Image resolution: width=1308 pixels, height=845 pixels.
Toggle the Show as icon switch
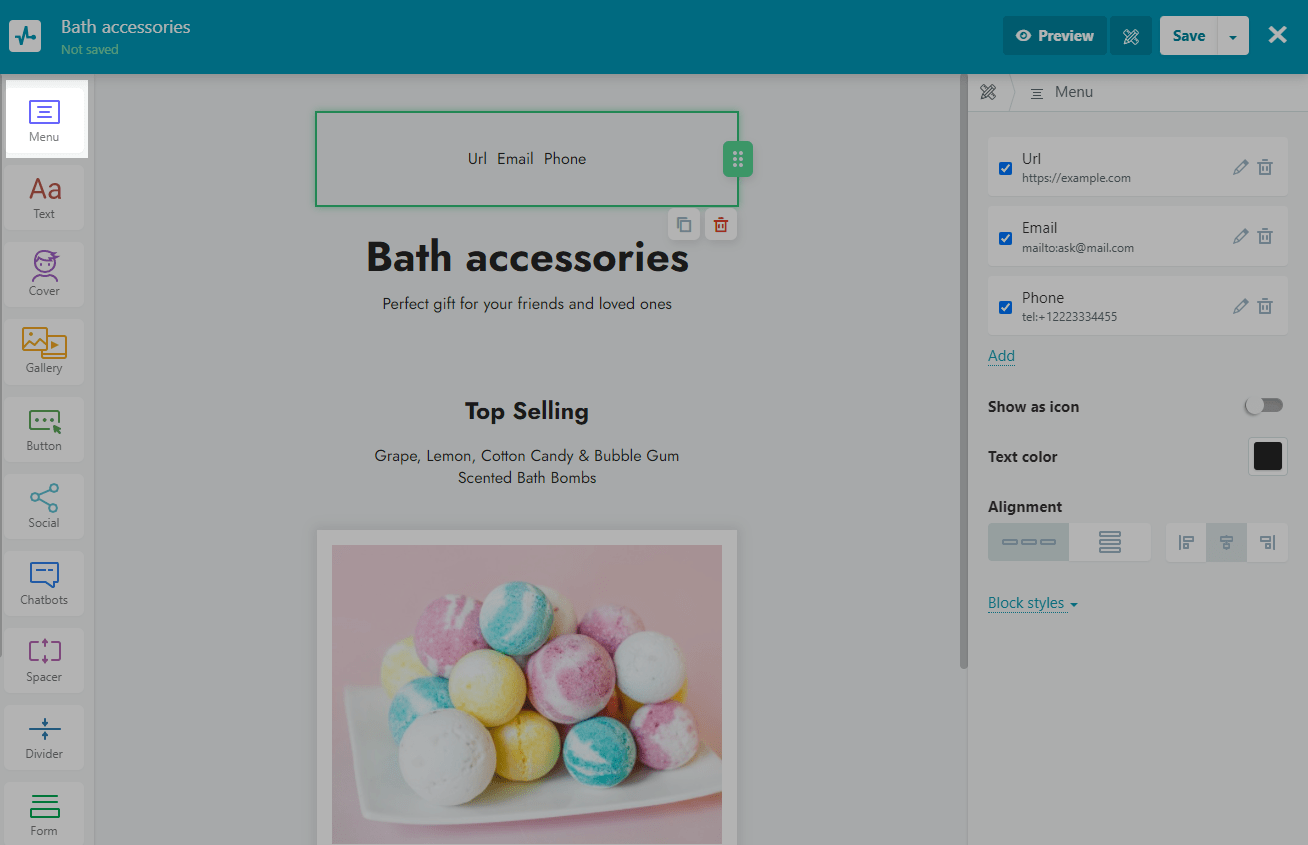[1263, 406]
